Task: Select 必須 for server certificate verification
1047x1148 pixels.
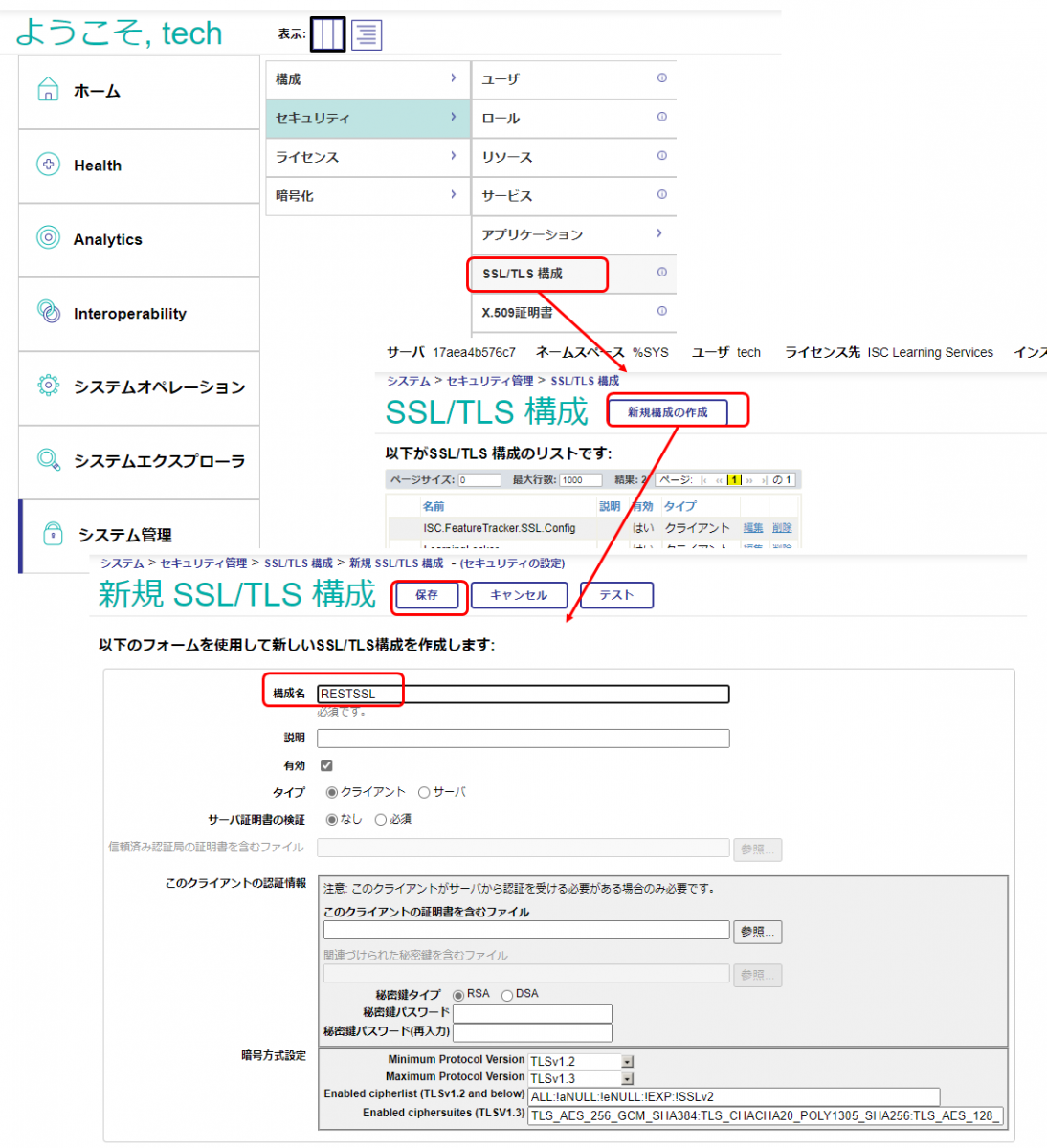Action: click(381, 820)
